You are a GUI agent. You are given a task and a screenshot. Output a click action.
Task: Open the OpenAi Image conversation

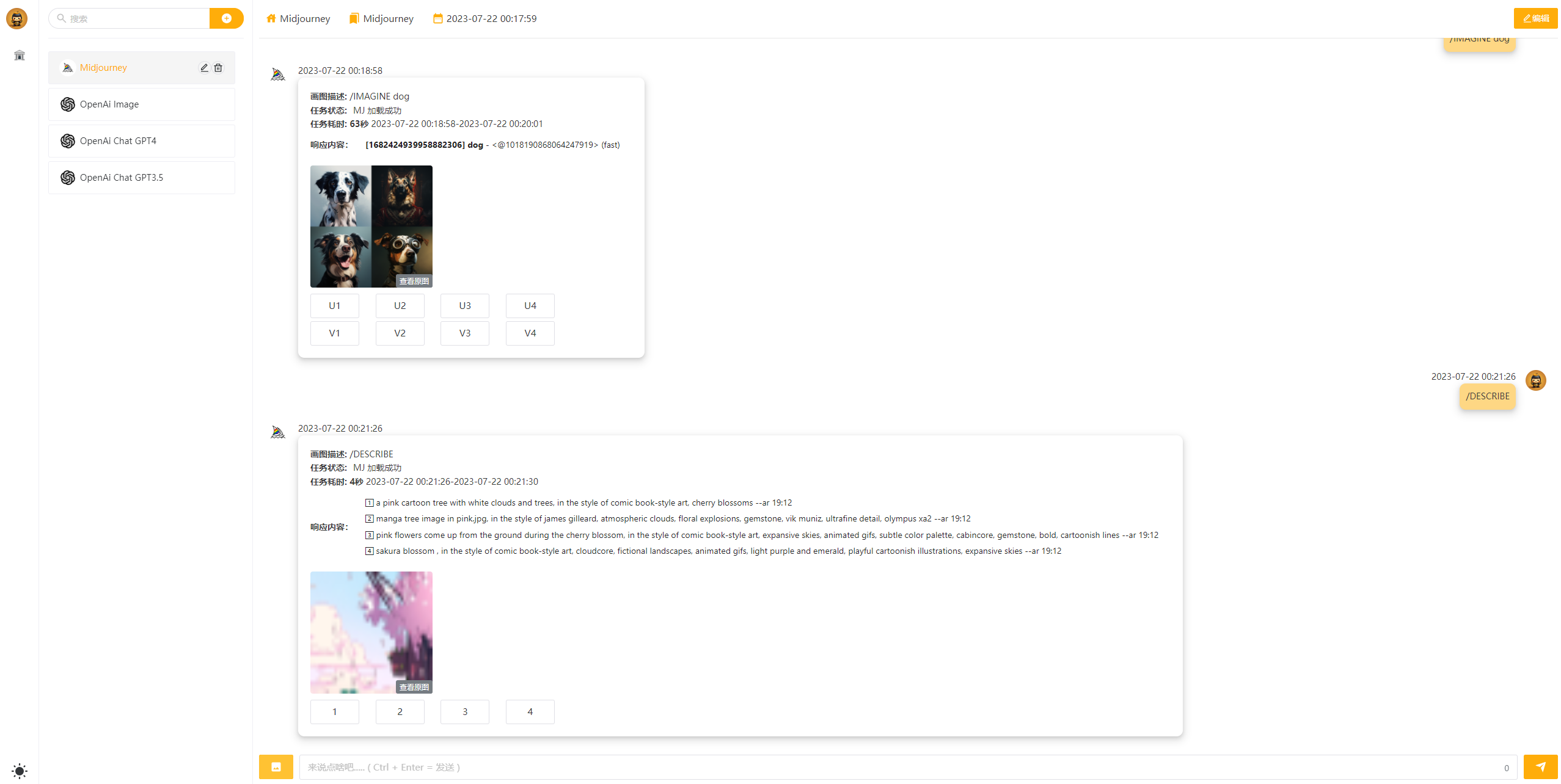tap(142, 104)
